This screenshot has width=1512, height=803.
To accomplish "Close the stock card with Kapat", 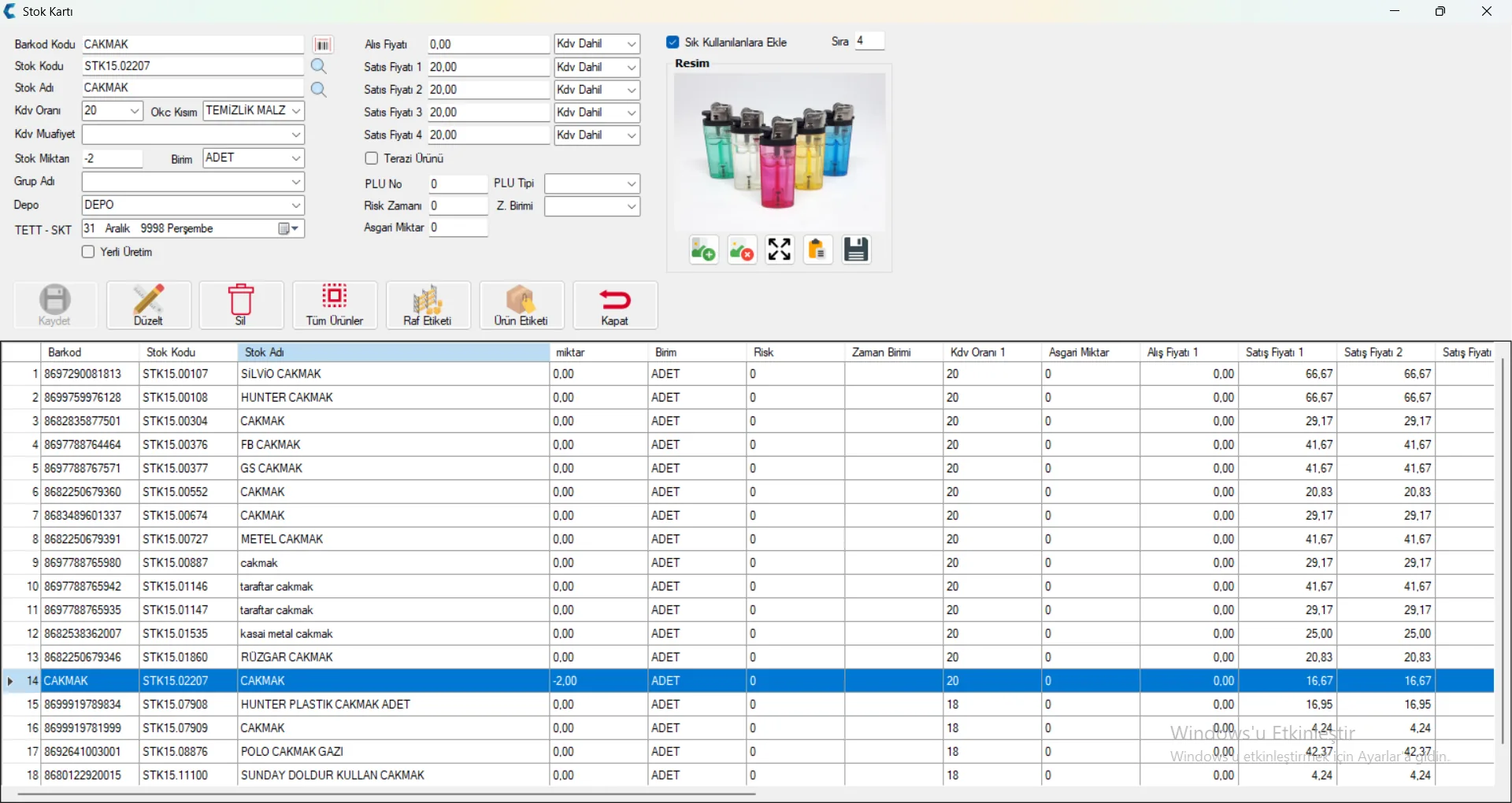I will (x=615, y=305).
